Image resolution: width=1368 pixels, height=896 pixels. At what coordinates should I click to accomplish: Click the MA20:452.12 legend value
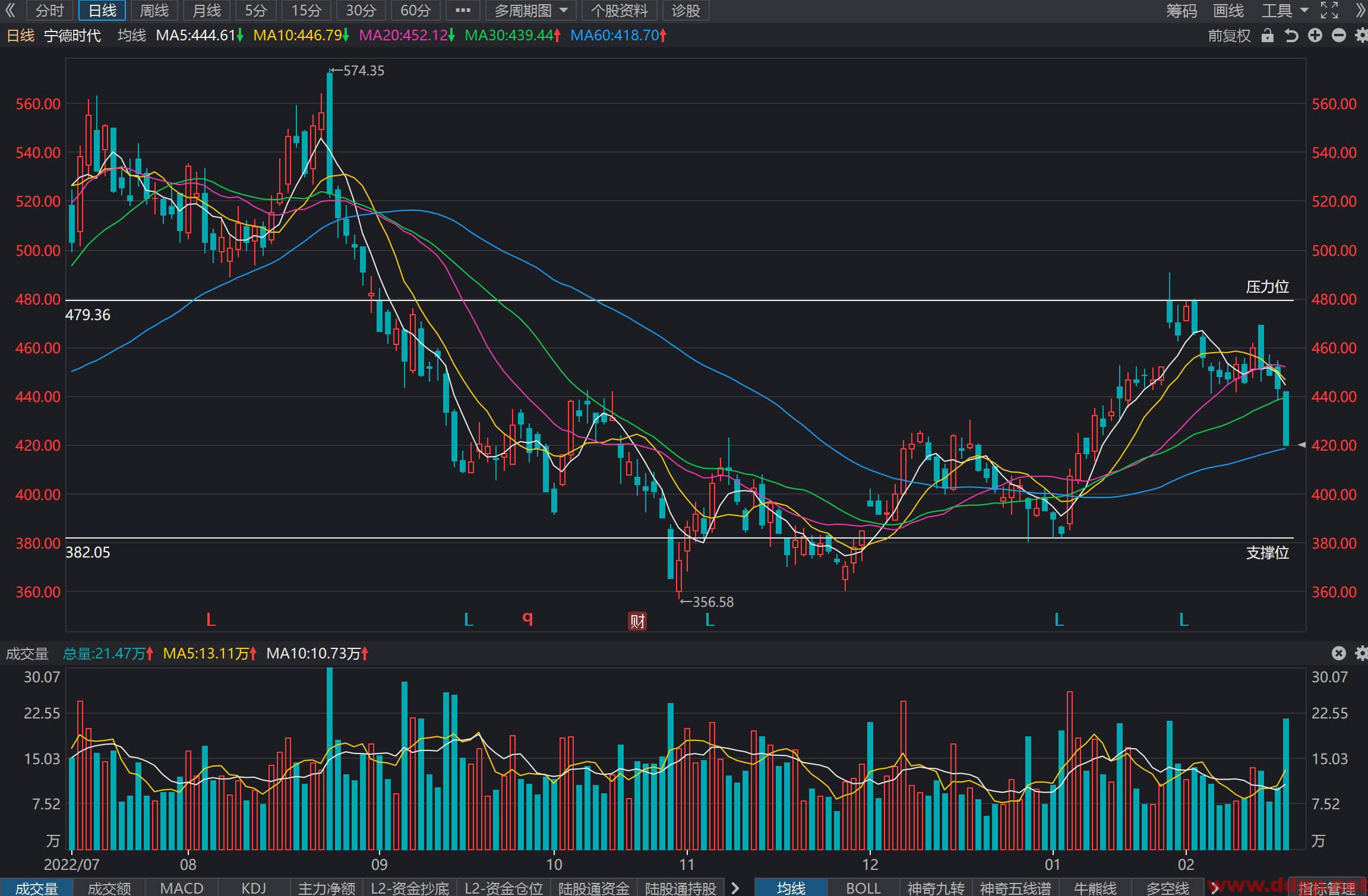407,36
